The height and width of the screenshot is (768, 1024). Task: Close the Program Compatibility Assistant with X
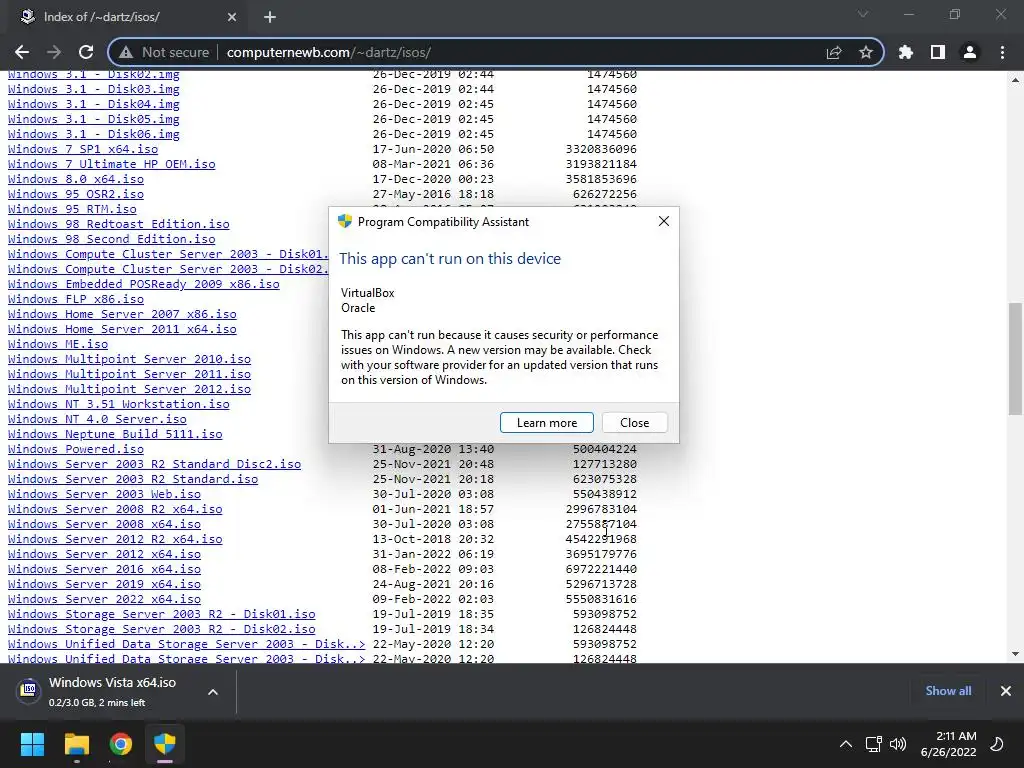tap(664, 221)
